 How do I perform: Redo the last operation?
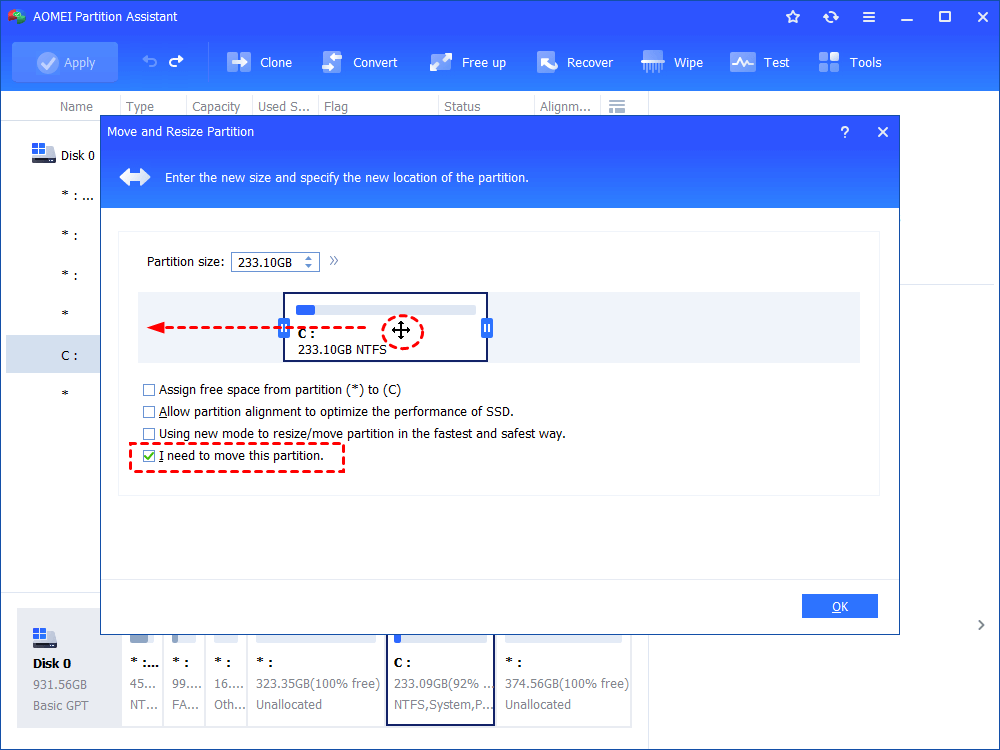[176, 61]
